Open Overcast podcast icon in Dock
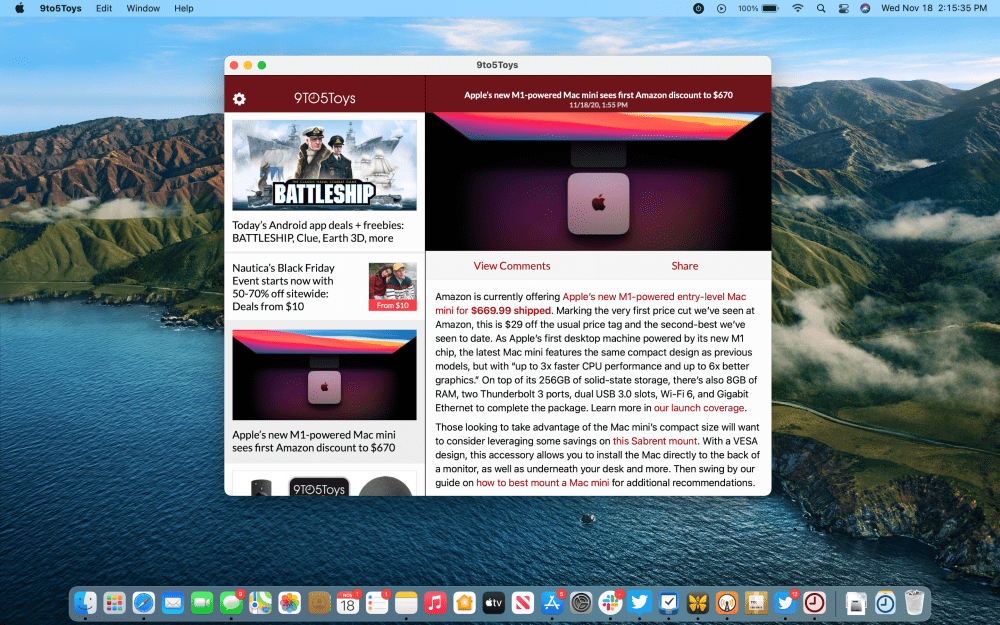The image size is (1000, 625). [x=727, y=602]
